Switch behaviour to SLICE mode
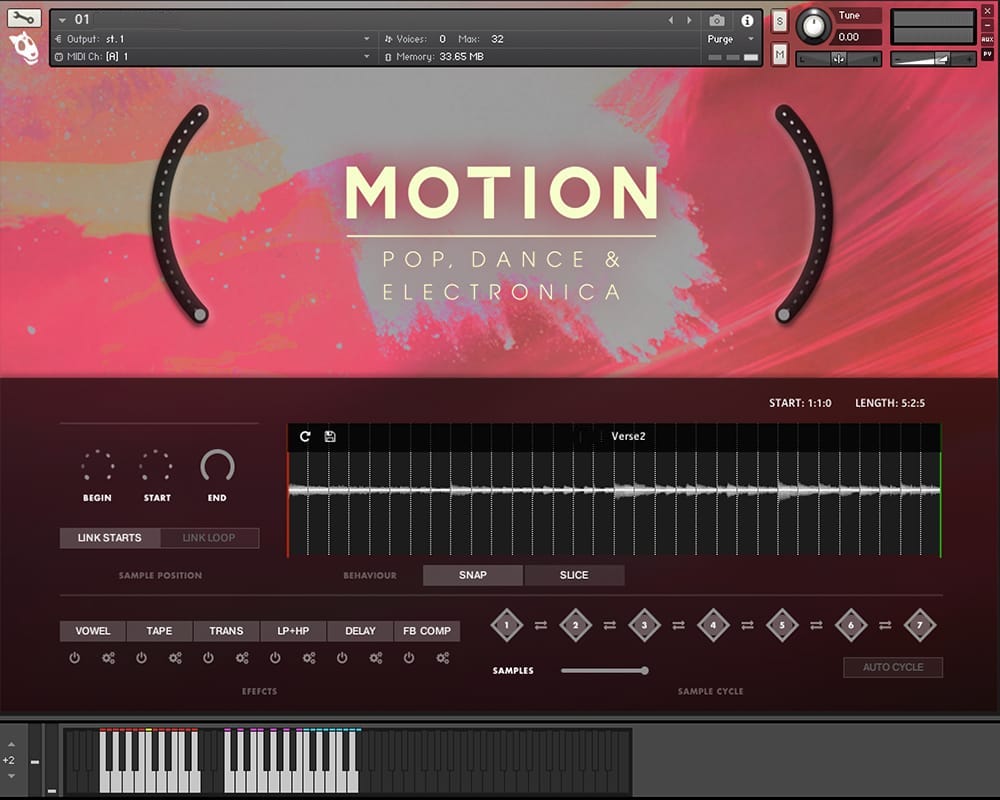This screenshot has height=800, width=1000. [574, 575]
